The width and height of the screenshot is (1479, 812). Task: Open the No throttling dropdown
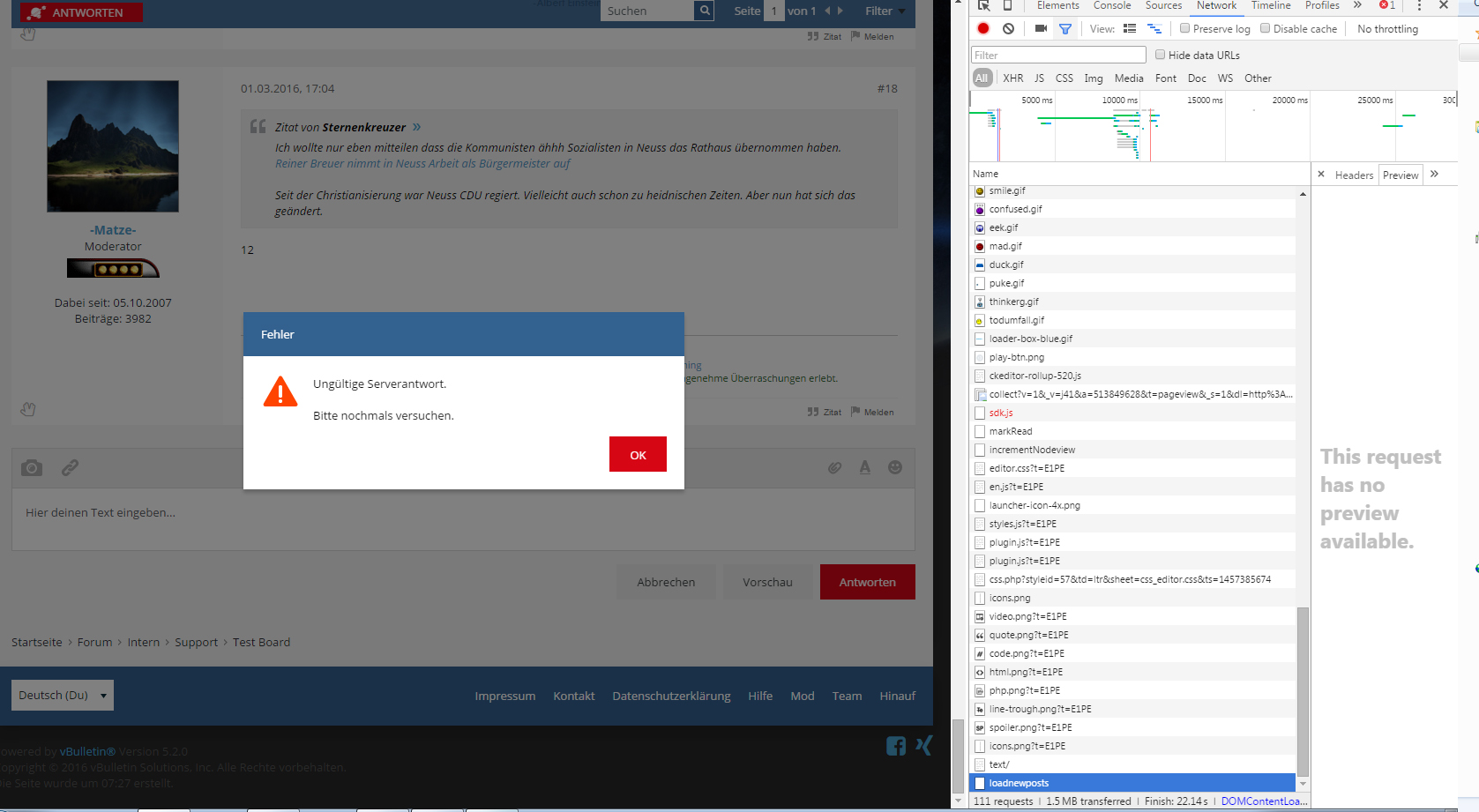coord(1387,29)
